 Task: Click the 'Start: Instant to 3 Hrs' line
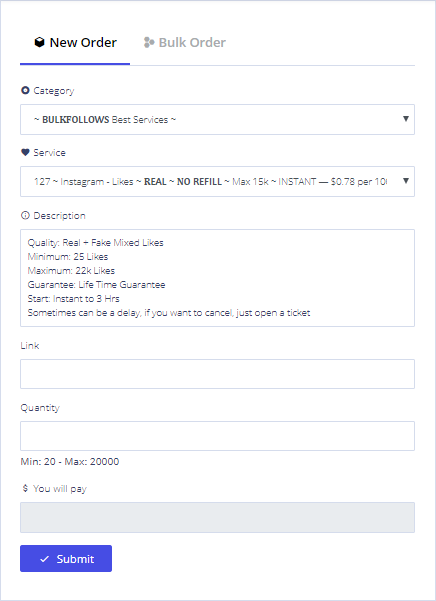click(74, 299)
